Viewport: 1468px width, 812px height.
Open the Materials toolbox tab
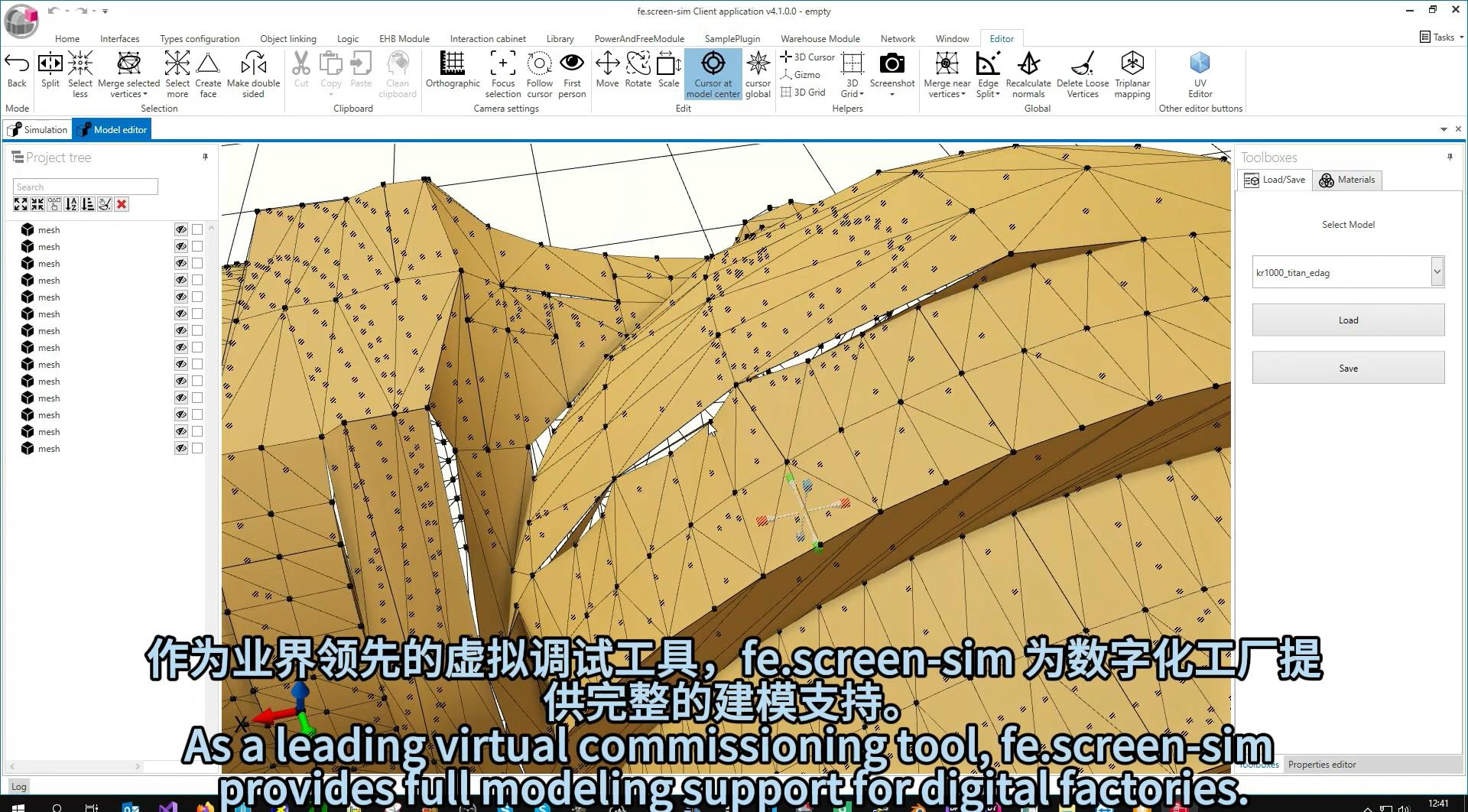click(1347, 180)
